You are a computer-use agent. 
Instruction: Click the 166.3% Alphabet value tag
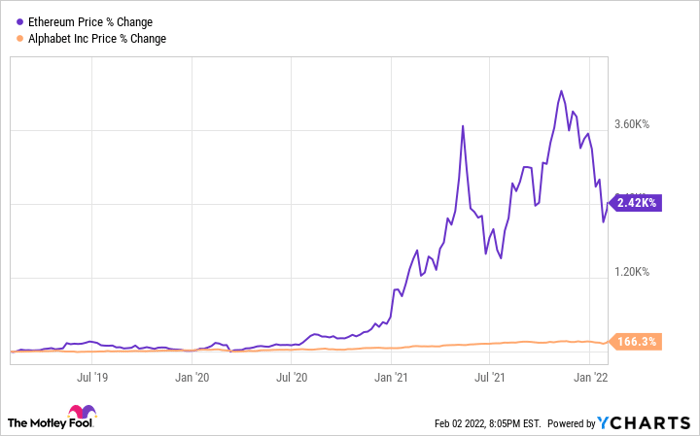(x=635, y=342)
